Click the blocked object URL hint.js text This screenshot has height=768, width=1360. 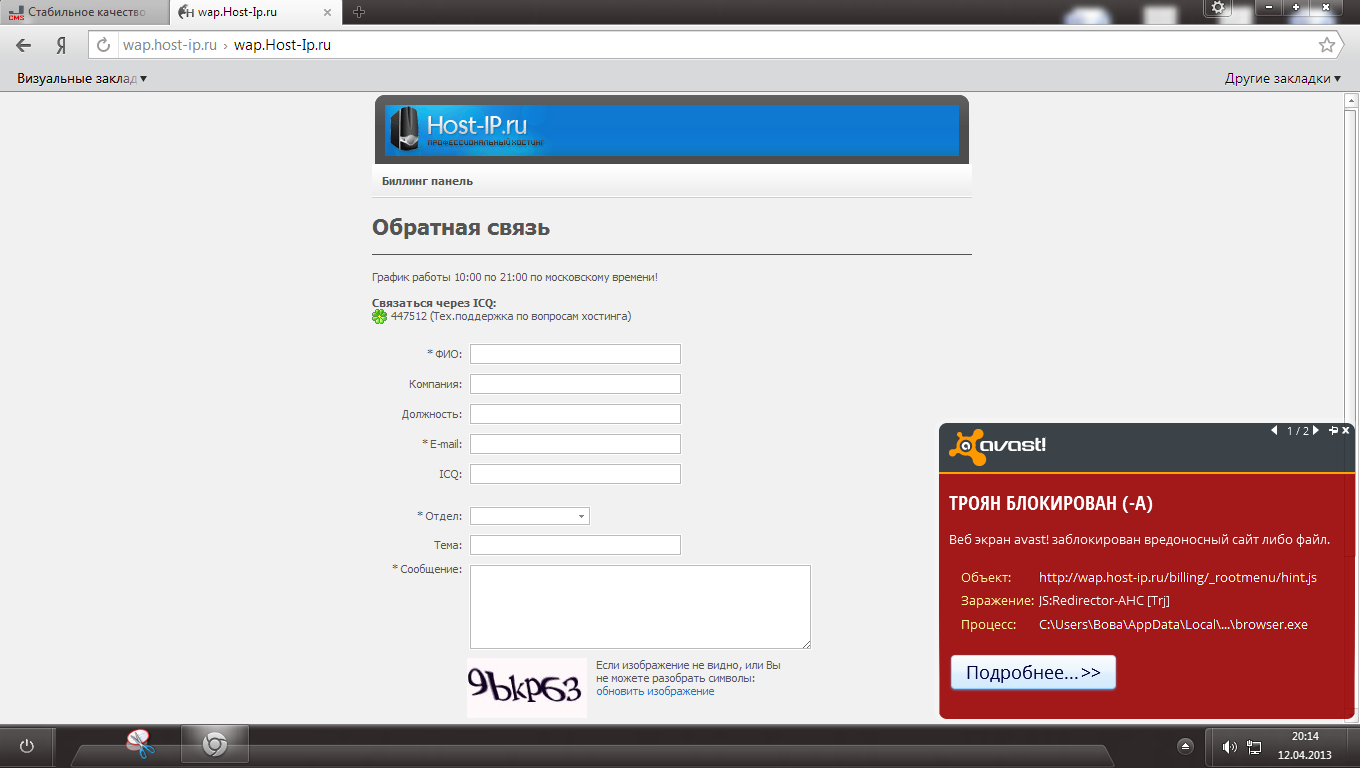(1178, 577)
